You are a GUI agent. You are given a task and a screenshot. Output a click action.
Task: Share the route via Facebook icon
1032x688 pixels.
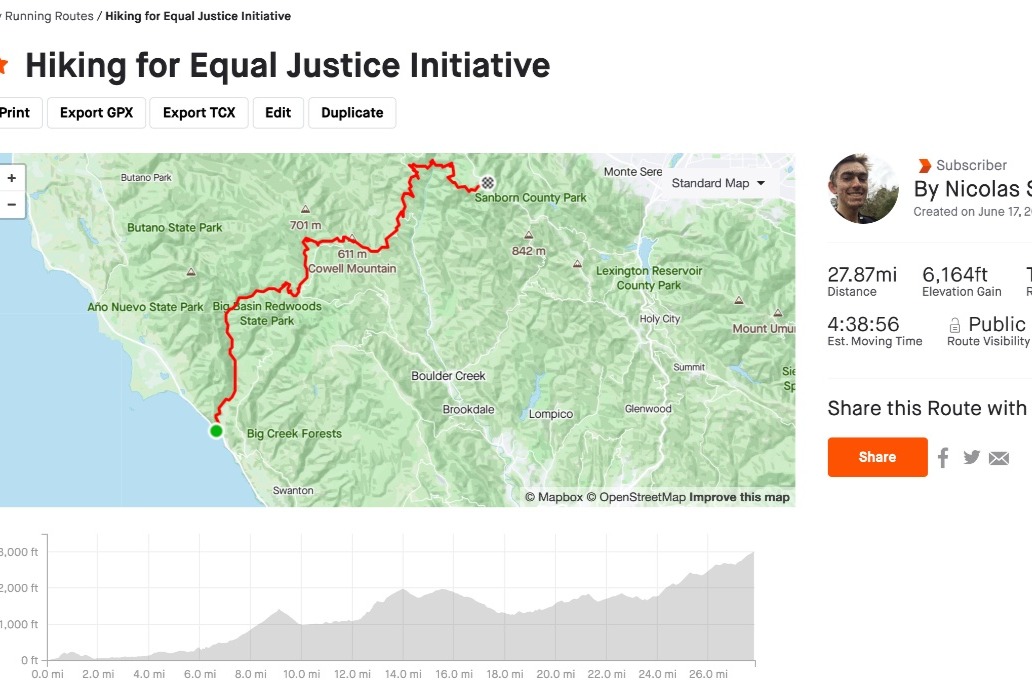coord(943,458)
